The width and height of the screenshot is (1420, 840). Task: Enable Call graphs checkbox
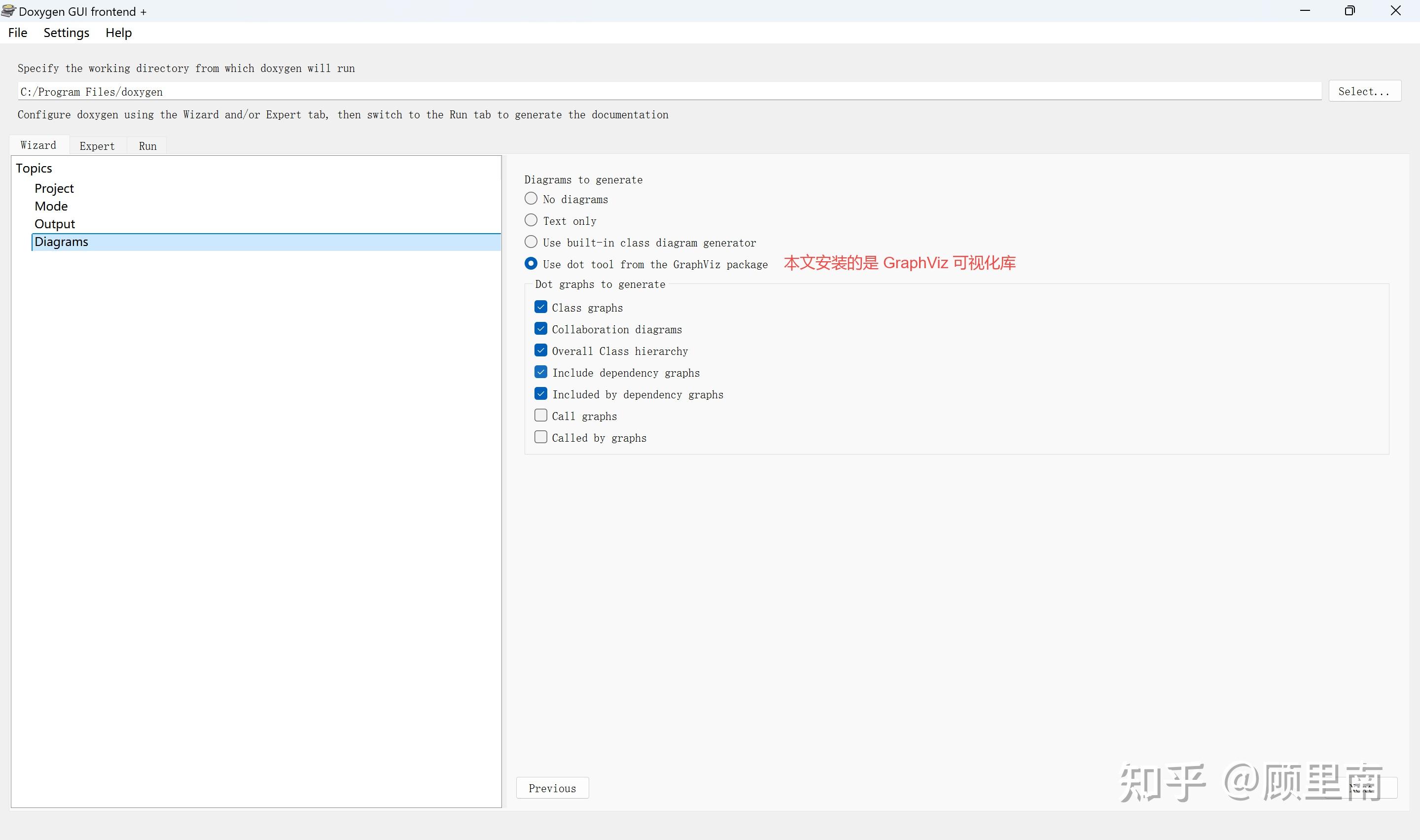(540, 416)
